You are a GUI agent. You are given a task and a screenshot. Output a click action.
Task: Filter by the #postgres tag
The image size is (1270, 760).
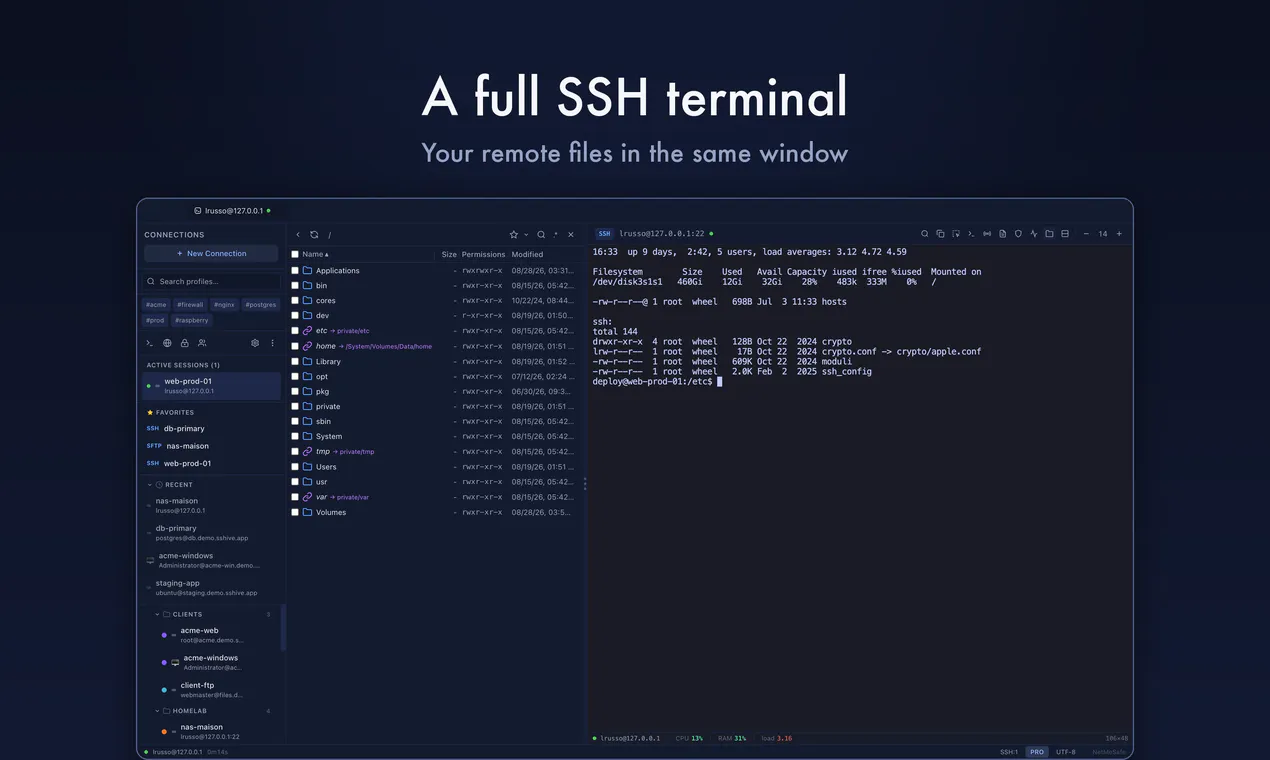[x=261, y=304]
